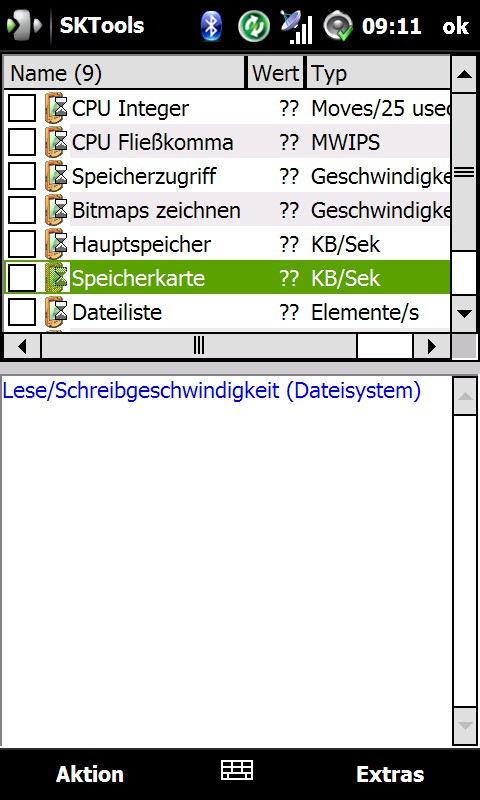Open the Aktion menu
The image size is (480, 800).
[x=90, y=774]
